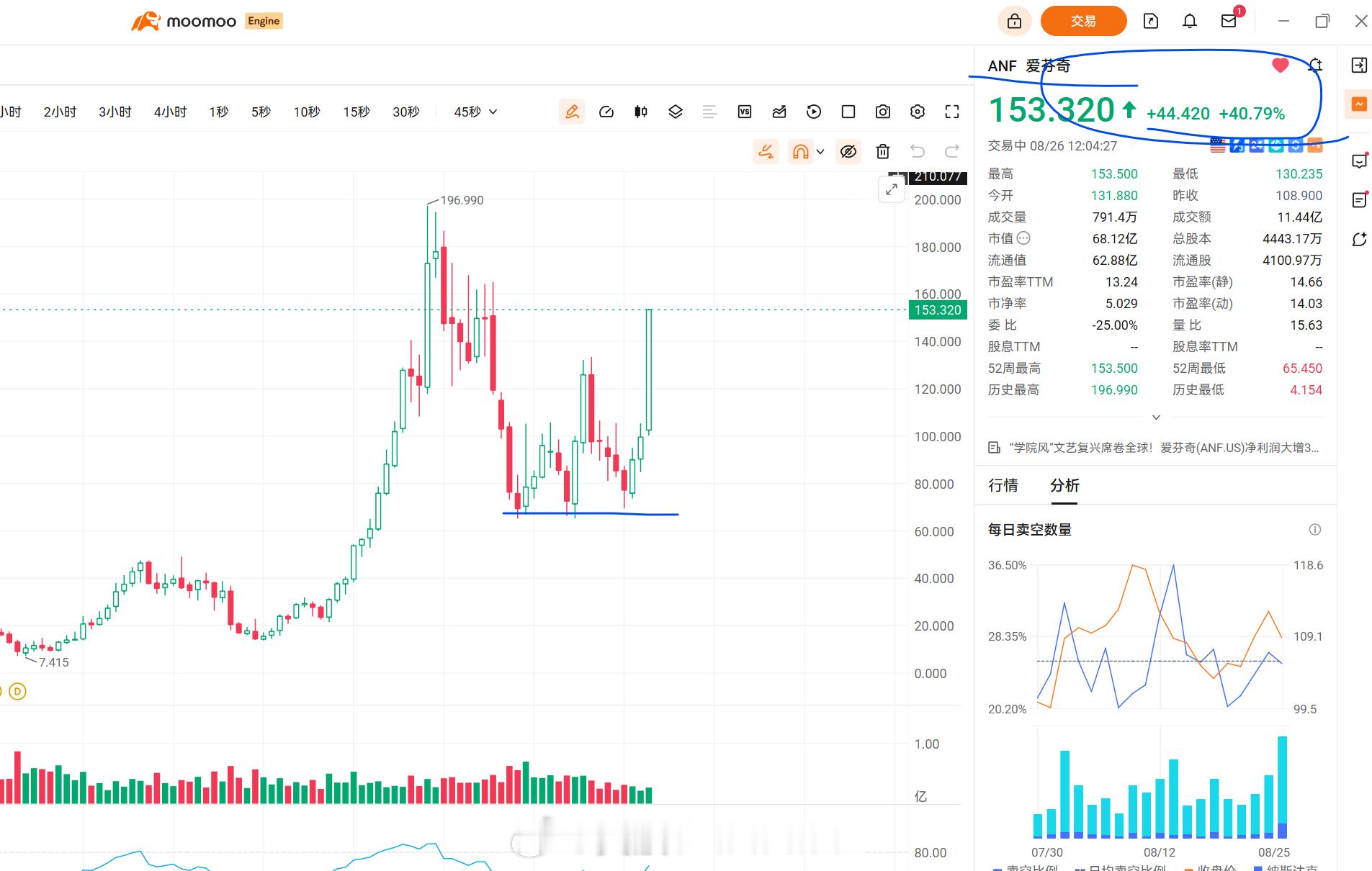
Task: Expand magnet mode options arrow
Action: 820,152
